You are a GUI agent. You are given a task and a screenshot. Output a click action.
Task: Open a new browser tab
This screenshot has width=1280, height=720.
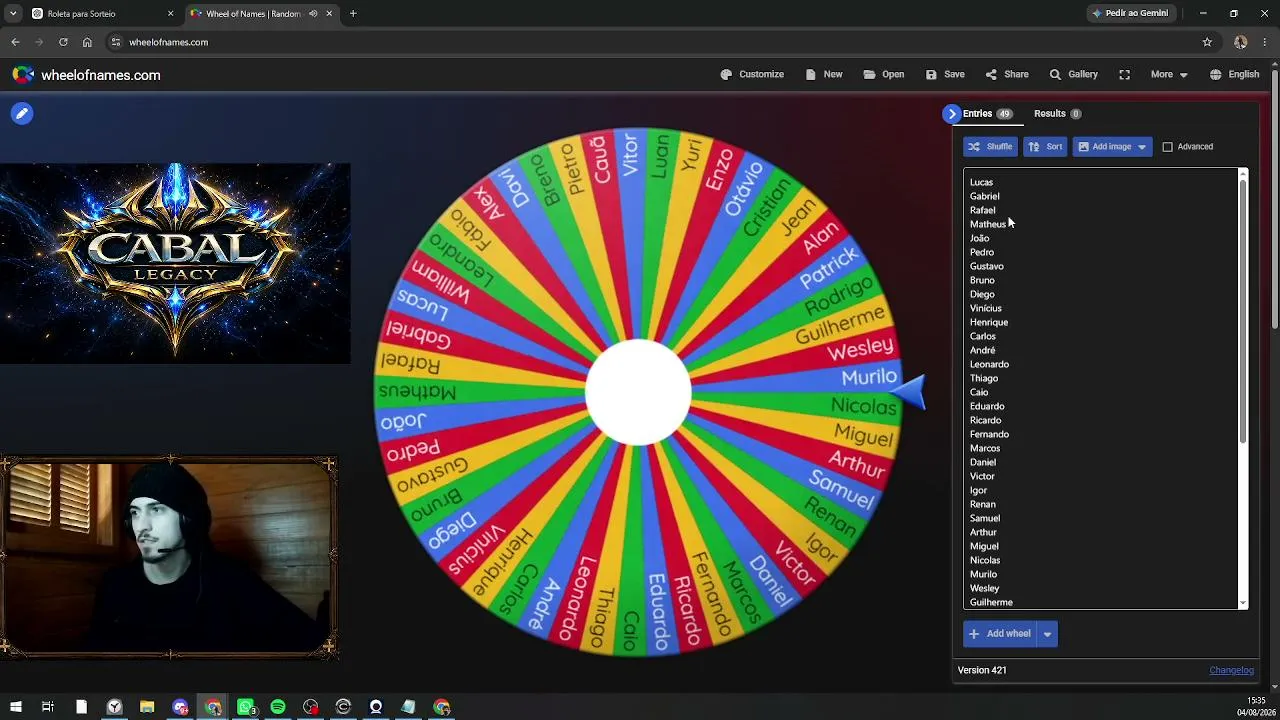click(x=353, y=14)
